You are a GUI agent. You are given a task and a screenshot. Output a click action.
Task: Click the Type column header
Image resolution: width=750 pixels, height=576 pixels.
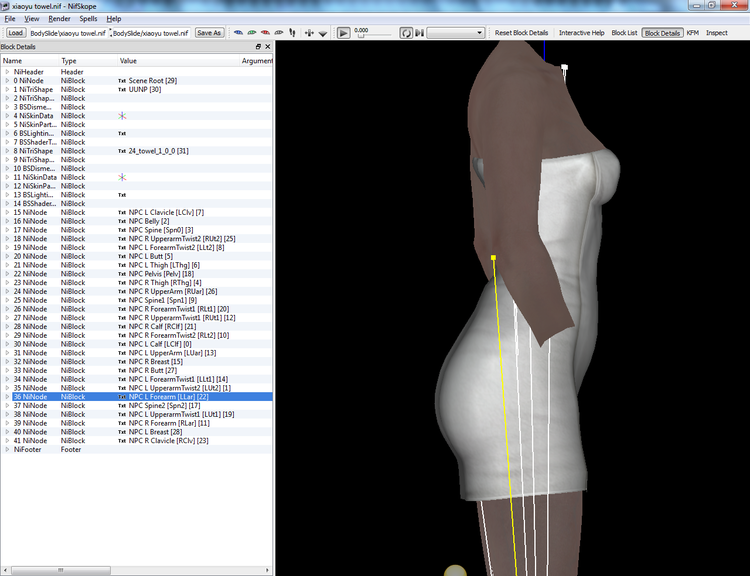[88, 61]
